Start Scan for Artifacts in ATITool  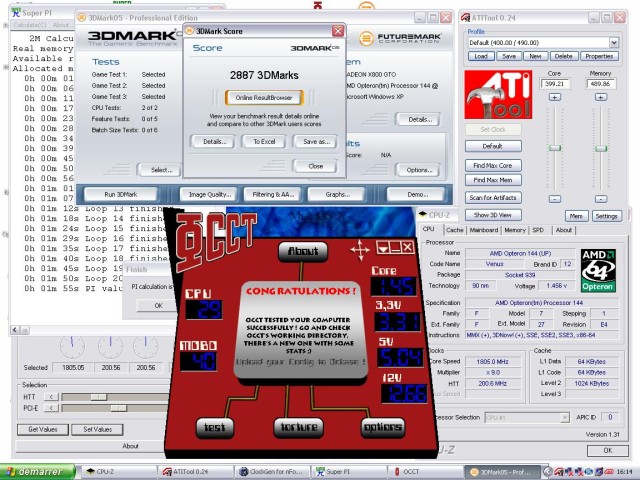click(493, 198)
